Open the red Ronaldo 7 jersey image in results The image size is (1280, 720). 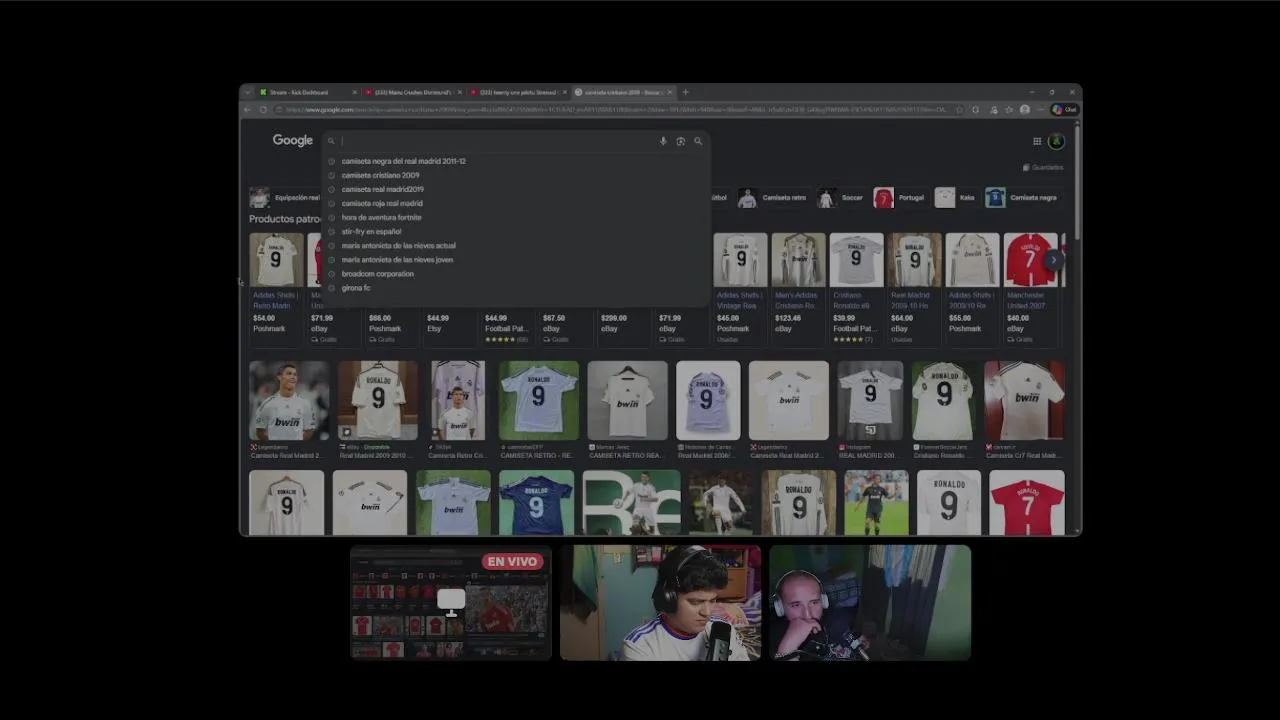(x=1027, y=502)
